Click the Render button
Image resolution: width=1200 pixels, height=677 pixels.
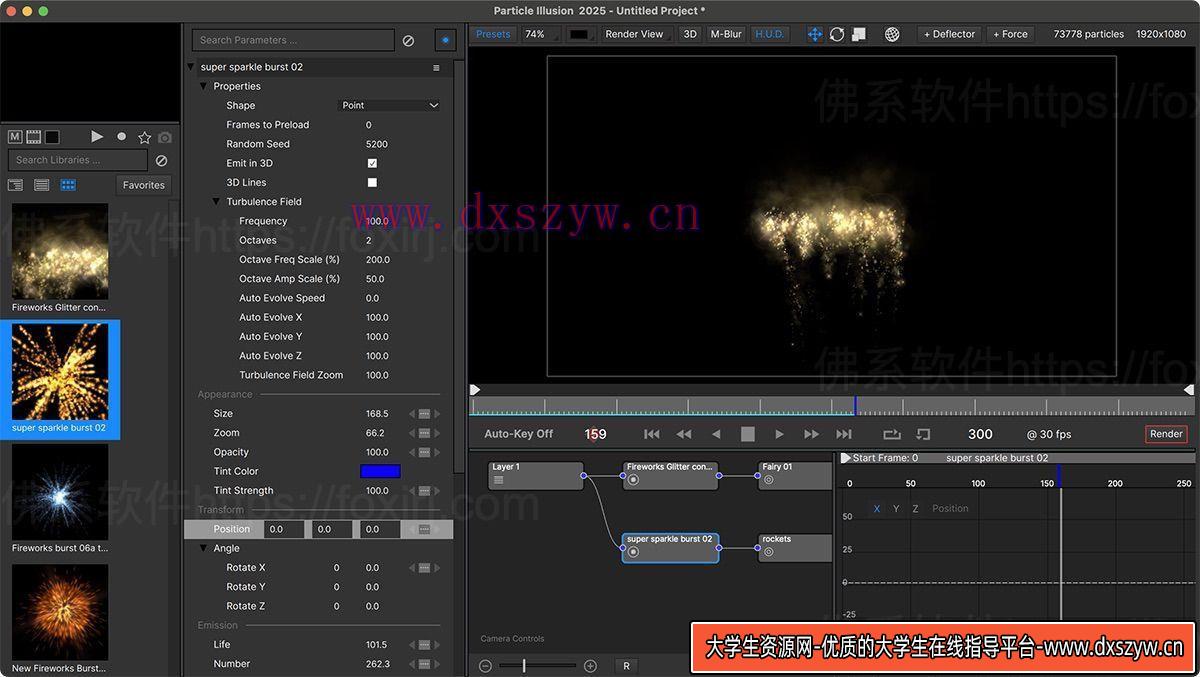[x=1166, y=434]
